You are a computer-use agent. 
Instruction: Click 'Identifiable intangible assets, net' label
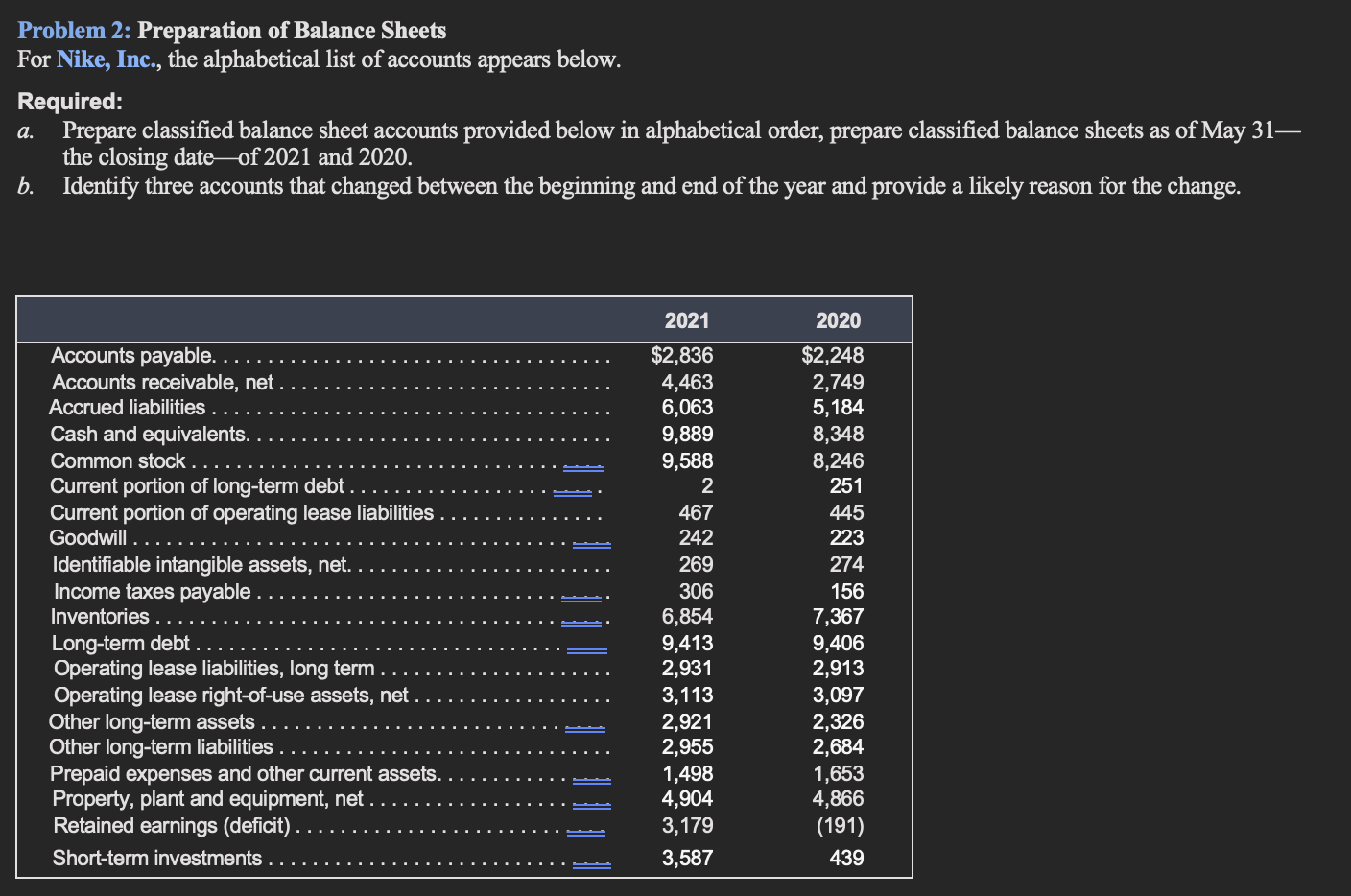[201, 565]
